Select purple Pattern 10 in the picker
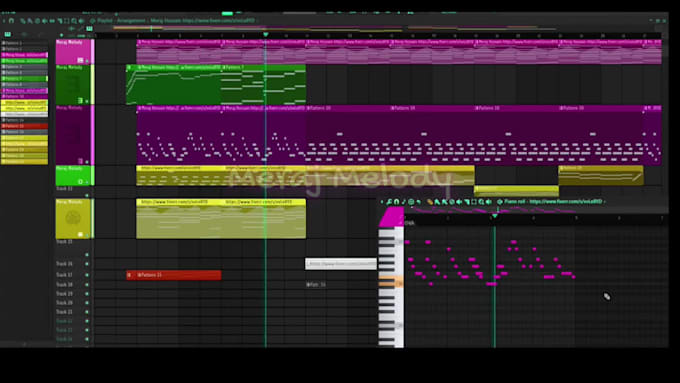Screen dimensions: 680x383 pos(24,96)
